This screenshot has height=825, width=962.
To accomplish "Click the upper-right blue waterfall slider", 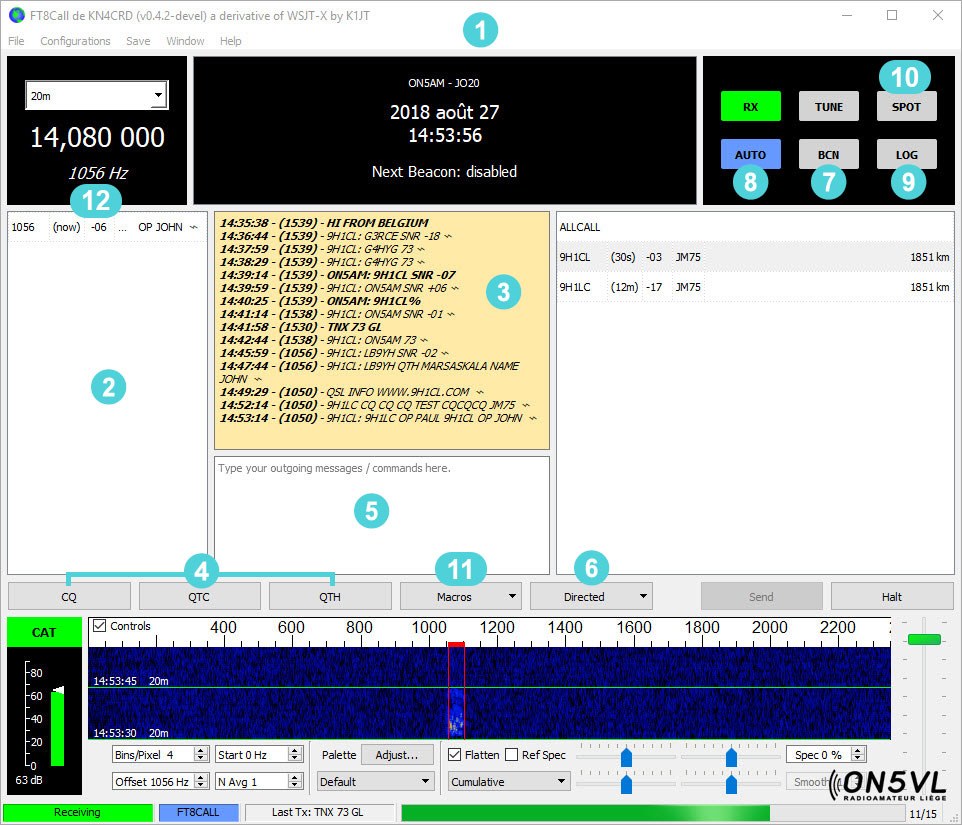I will [x=731, y=757].
